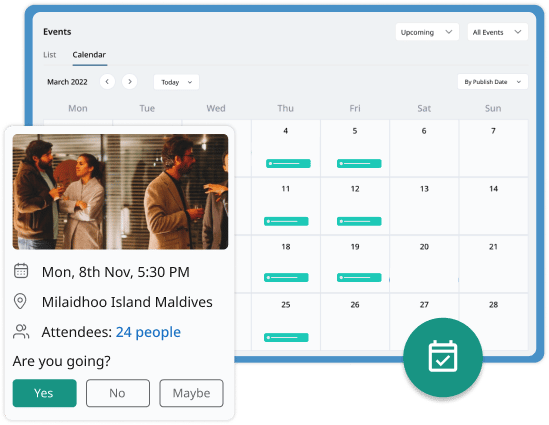Viewport: 549px width, 425px height.
Task: Select calendar day 6
Action: point(424,148)
